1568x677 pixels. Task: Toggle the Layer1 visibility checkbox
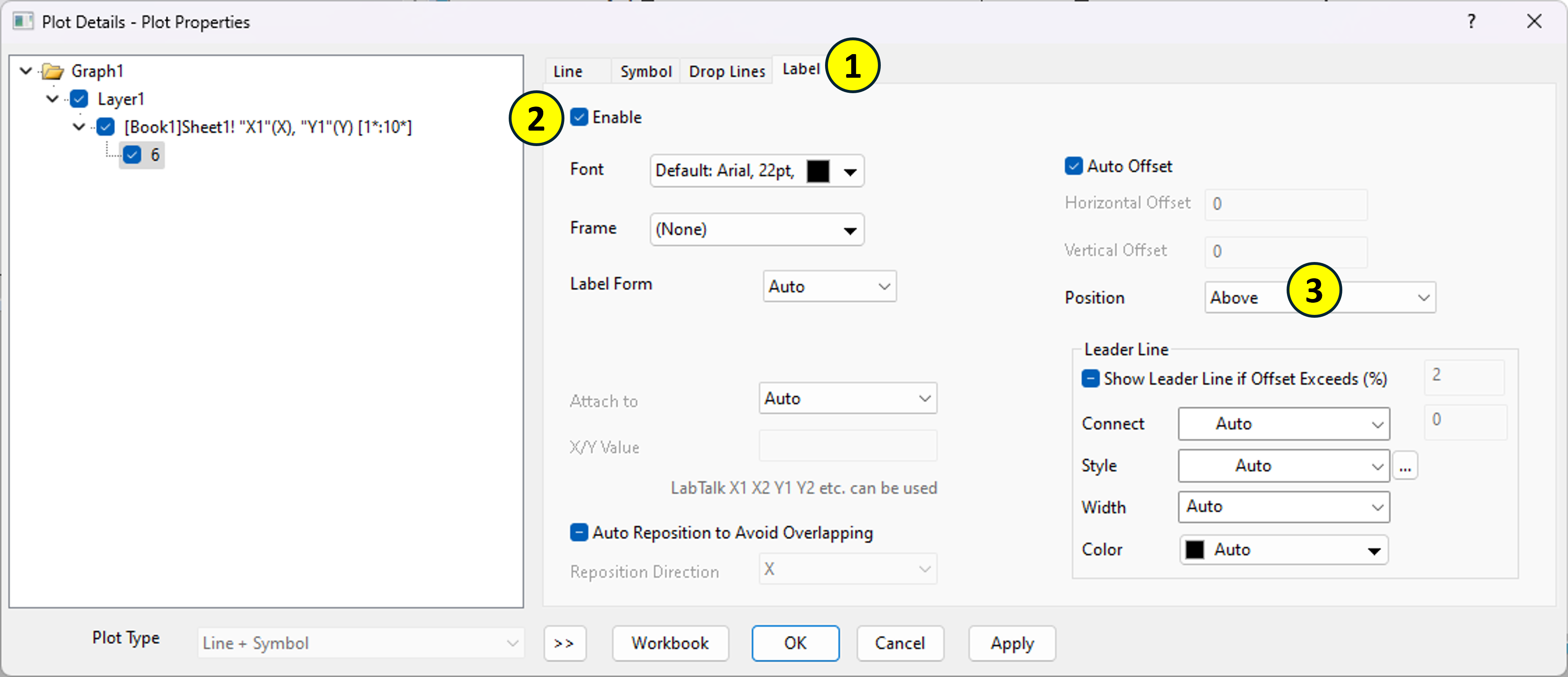coord(79,98)
